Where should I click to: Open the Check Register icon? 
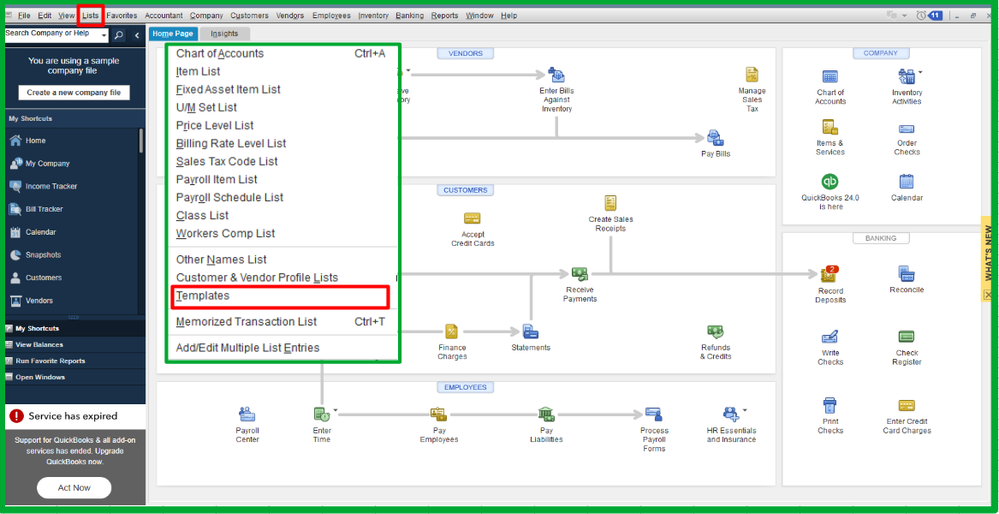tap(906, 337)
